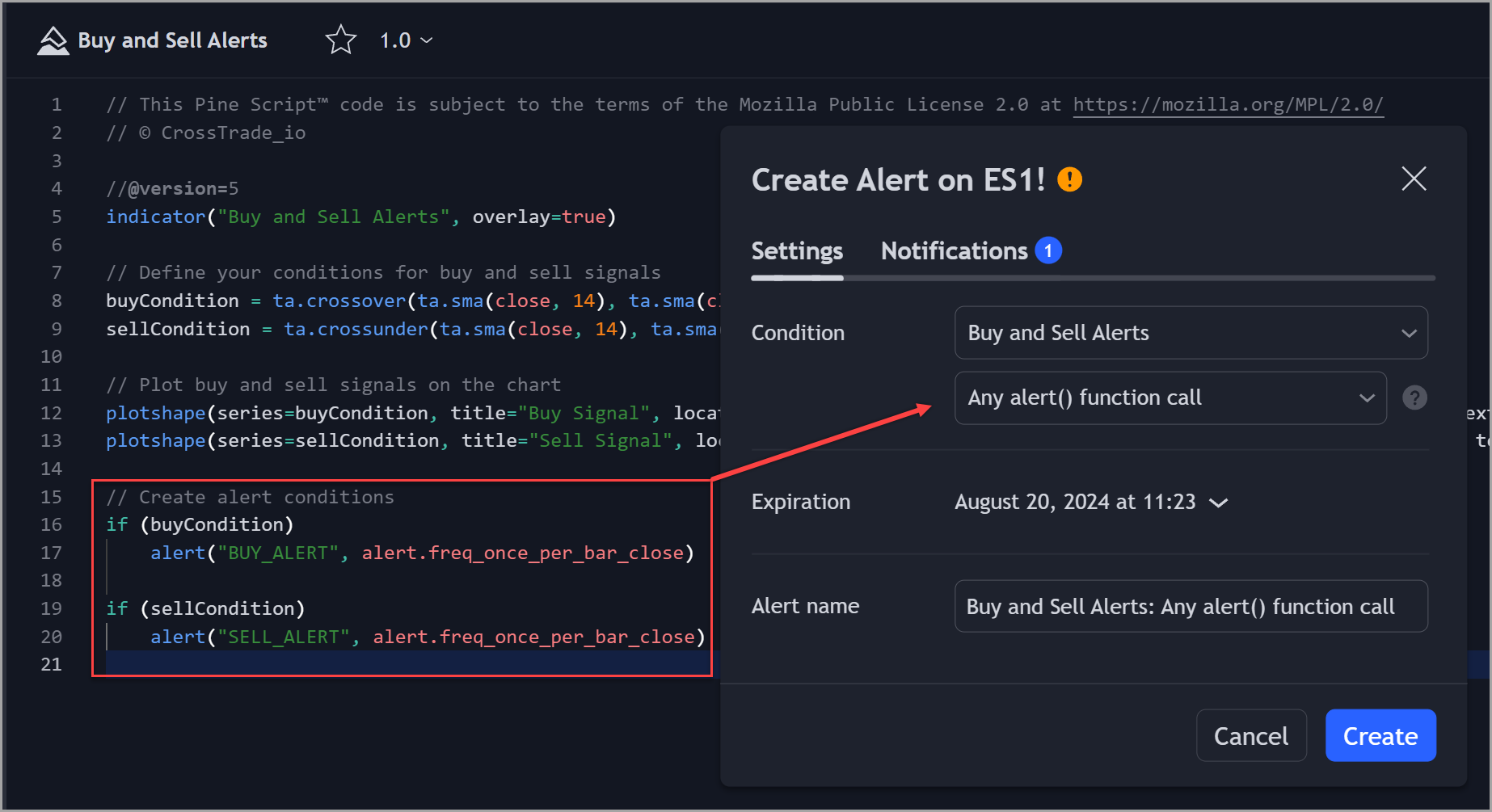
Task: Open the Condition dropdown showing Buy and Sell Alerts
Action: pyautogui.click(x=1191, y=332)
